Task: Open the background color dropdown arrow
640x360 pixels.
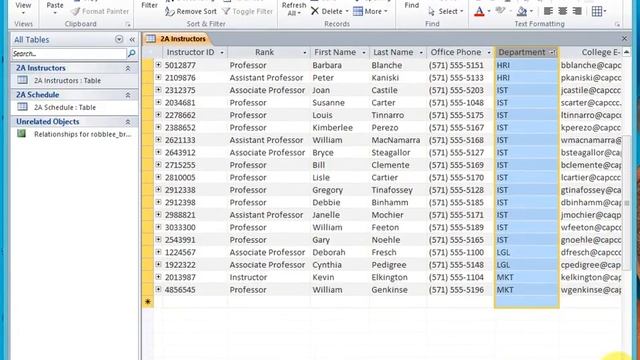Action: [x=531, y=11]
